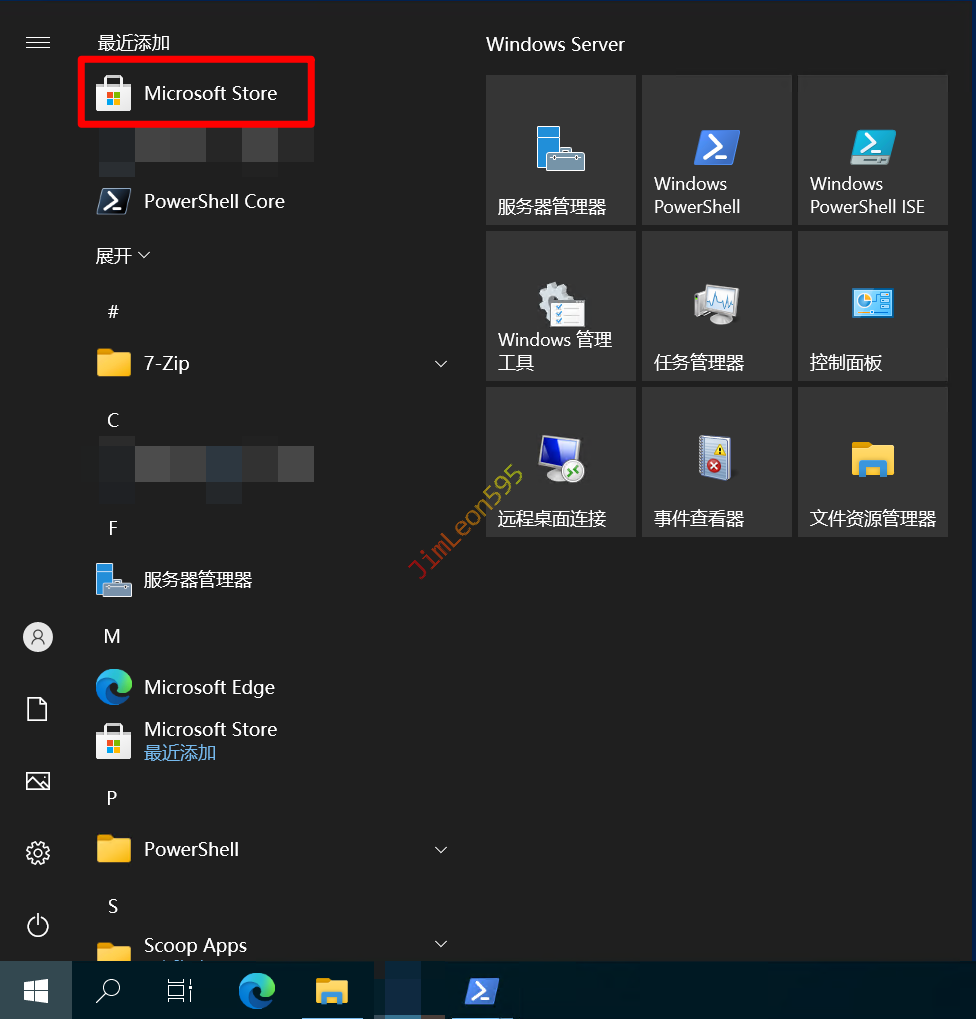Launch the Remote Desktop Connection tile
This screenshot has height=1019, width=976.
click(561, 462)
